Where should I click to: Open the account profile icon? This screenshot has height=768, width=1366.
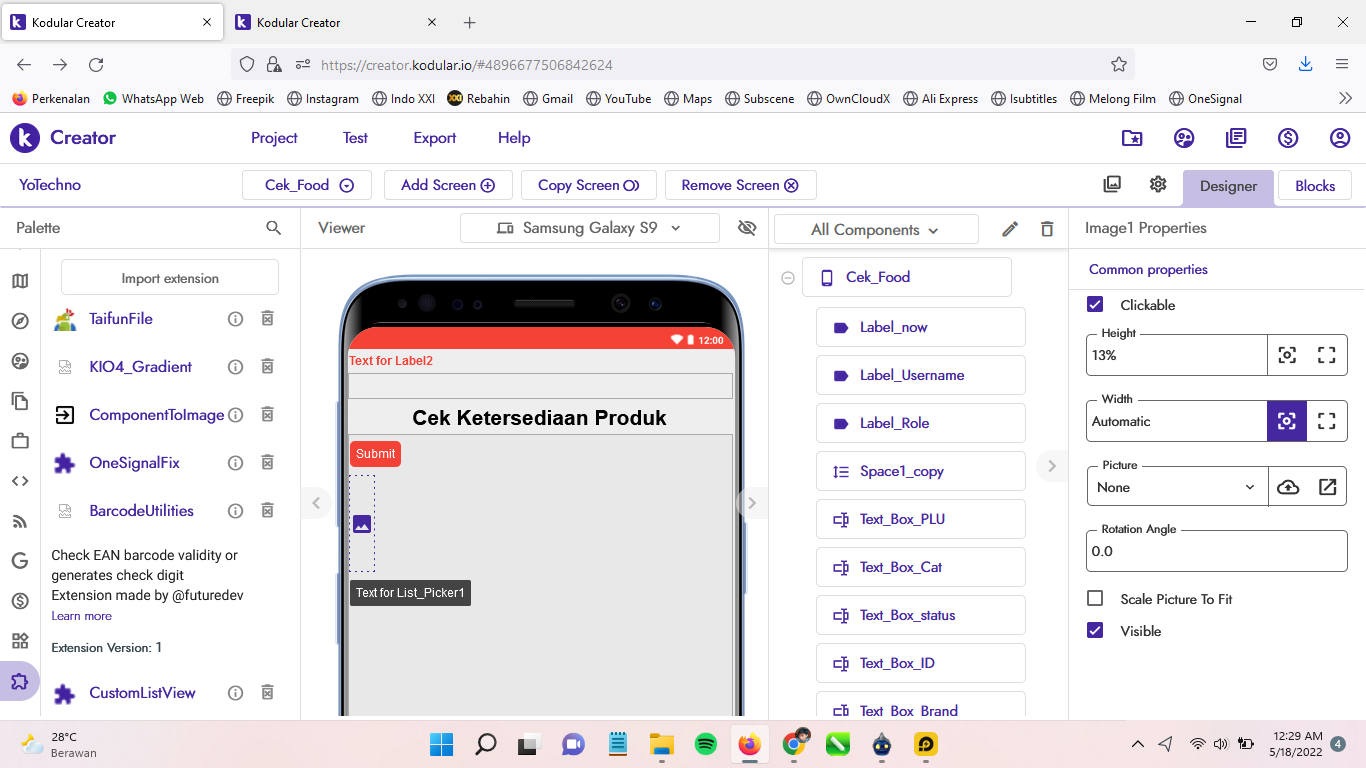click(1340, 138)
